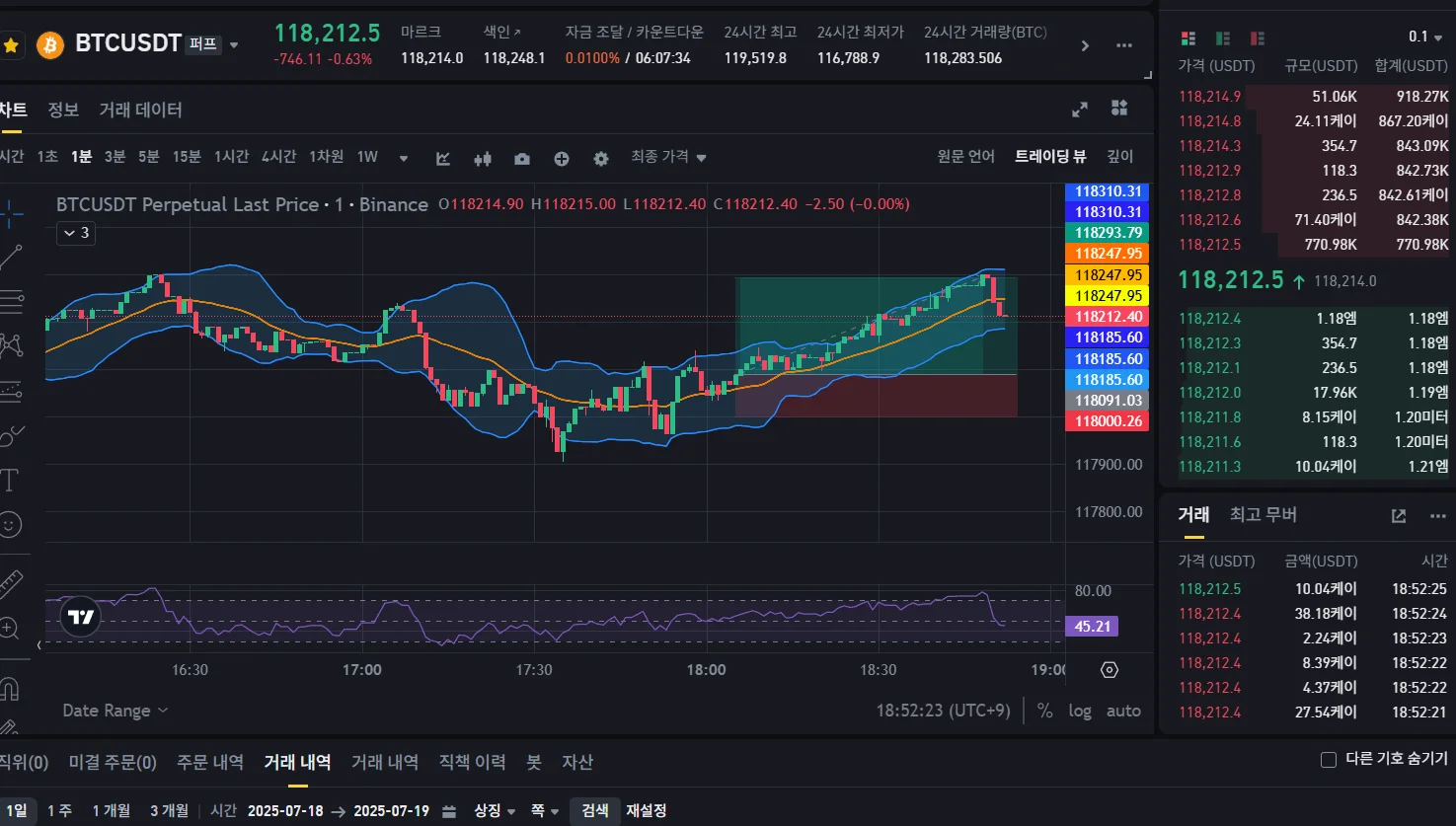Toggle auto scale on the chart
Image resolution: width=1456 pixels, height=826 pixels.
click(x=1123, y=711)
